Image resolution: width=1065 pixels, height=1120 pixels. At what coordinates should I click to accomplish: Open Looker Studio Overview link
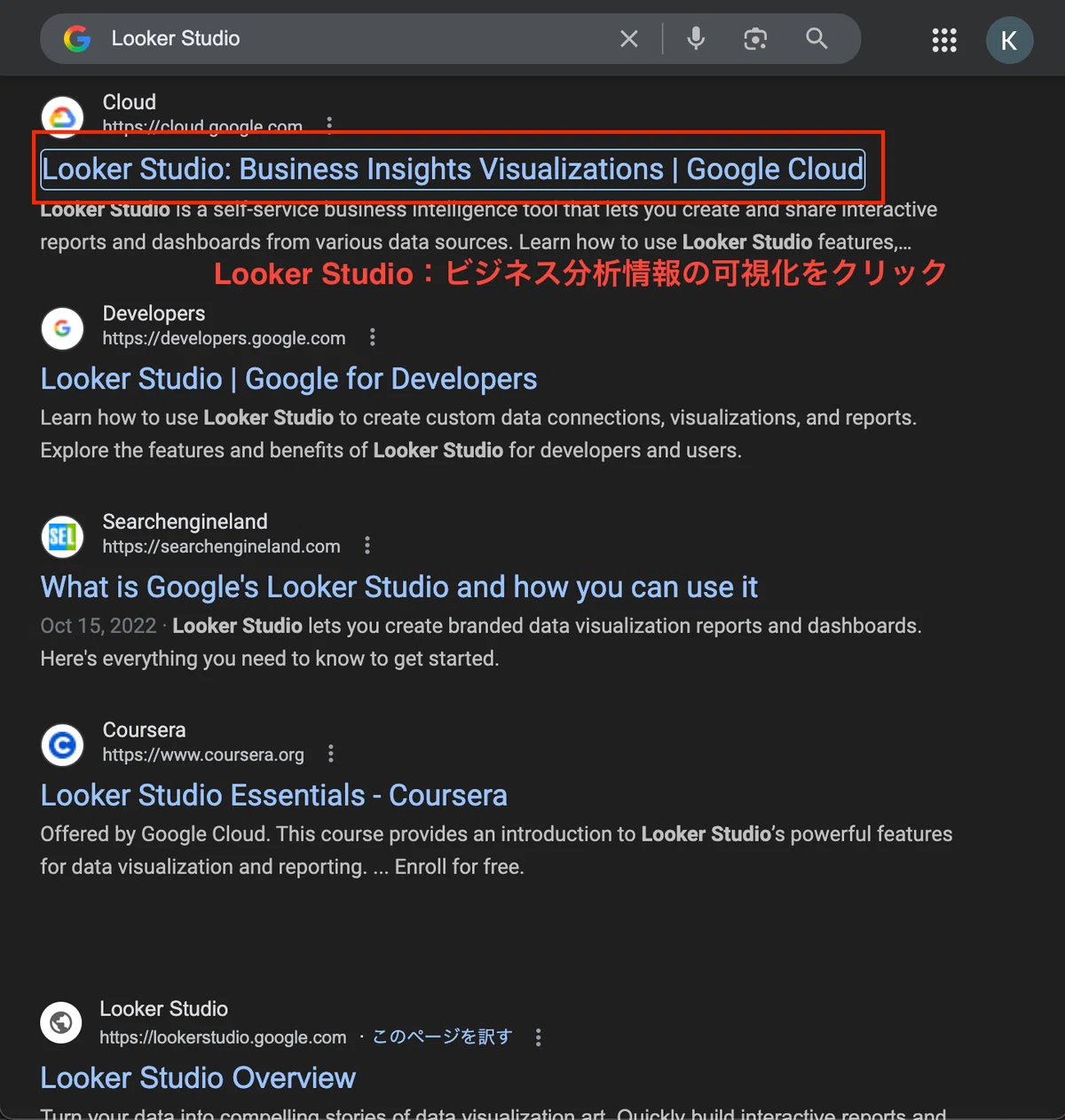pos(198,1077)
